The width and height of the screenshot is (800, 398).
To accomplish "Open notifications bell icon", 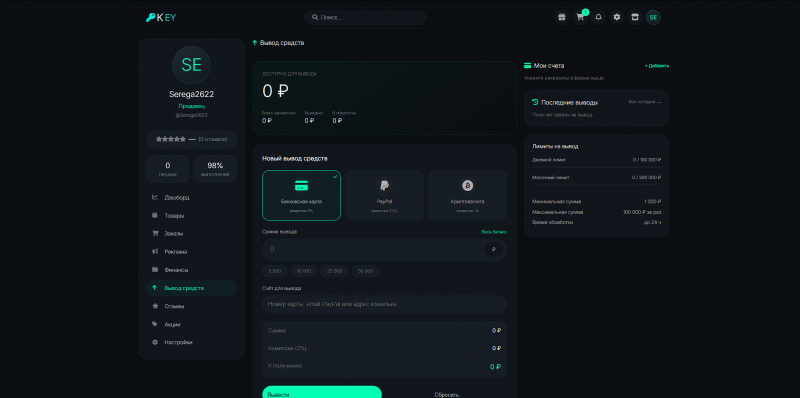I will 598,17.
